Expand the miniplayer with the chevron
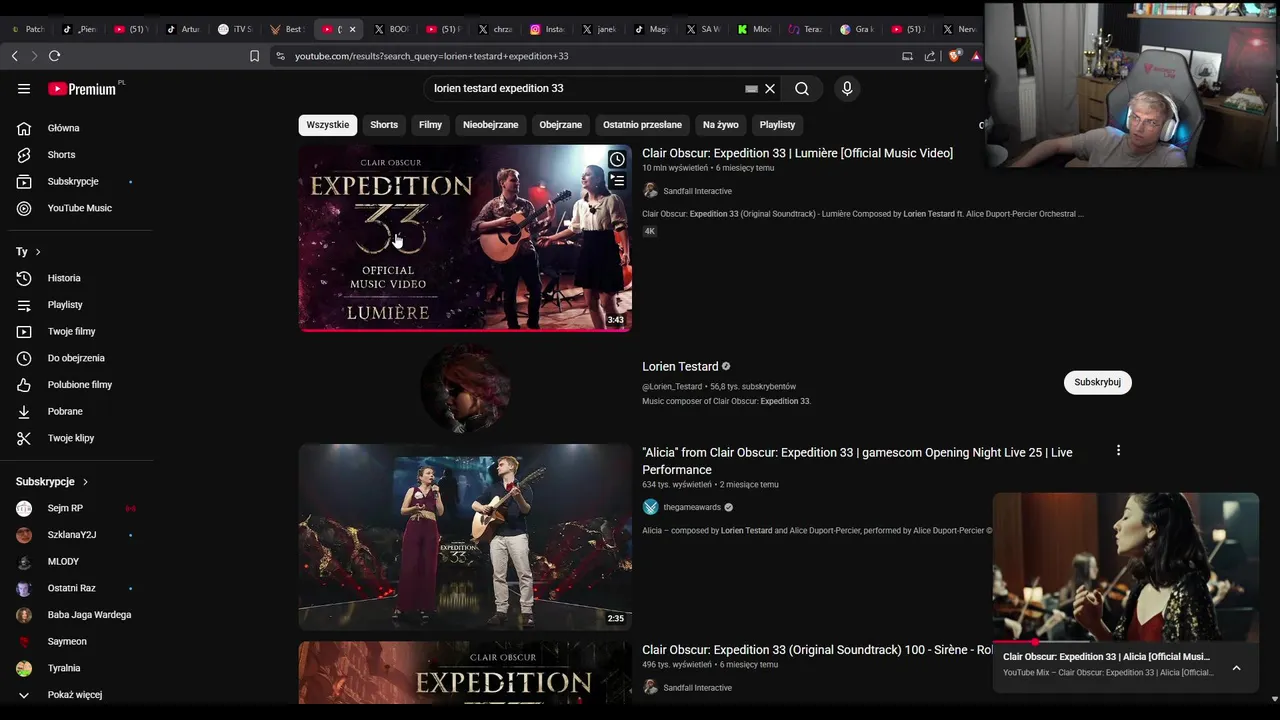Screen dimensions: 1280x720 click(1236, 668)
